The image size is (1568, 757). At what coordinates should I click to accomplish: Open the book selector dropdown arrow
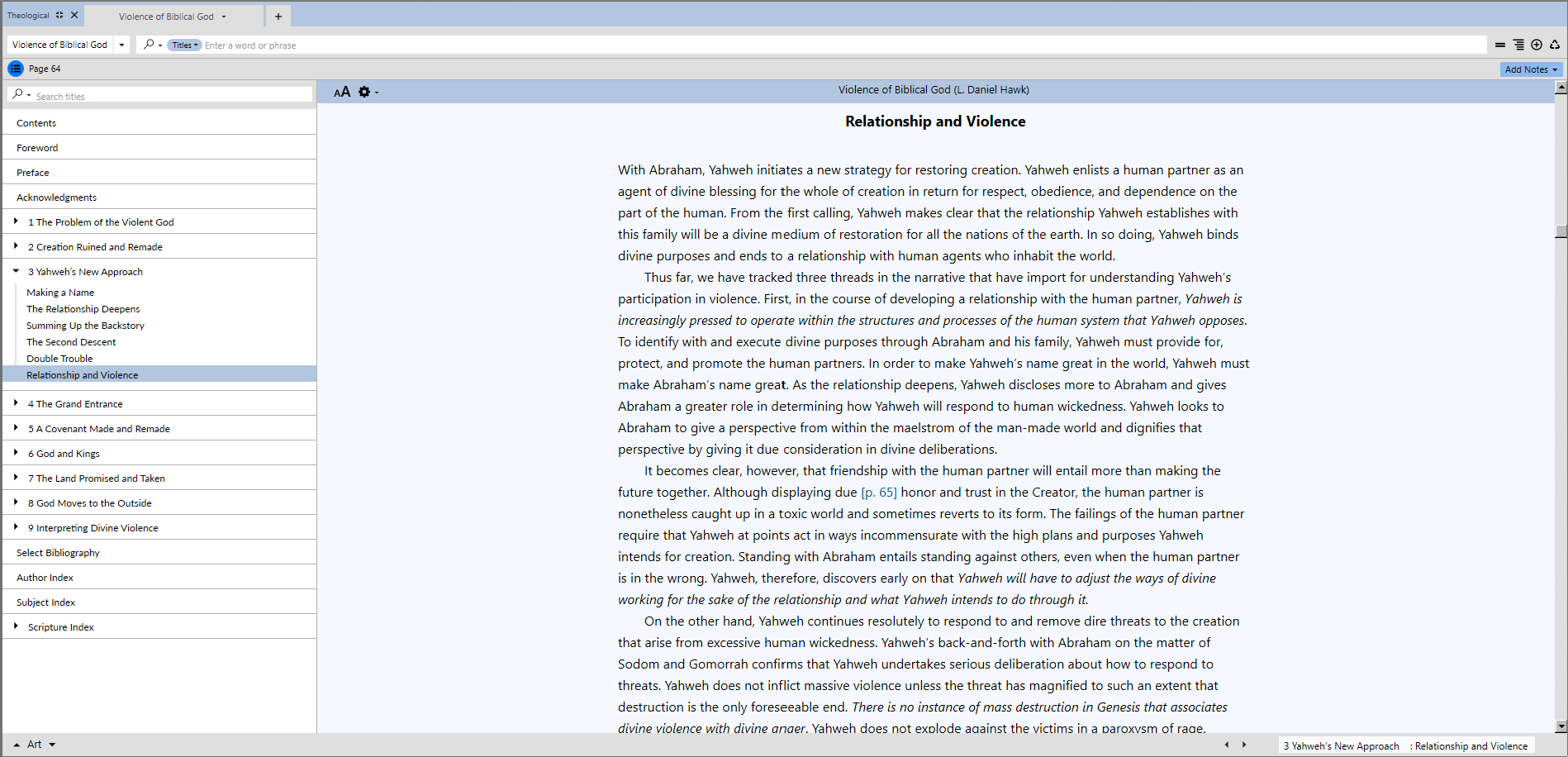coord(121,45)
